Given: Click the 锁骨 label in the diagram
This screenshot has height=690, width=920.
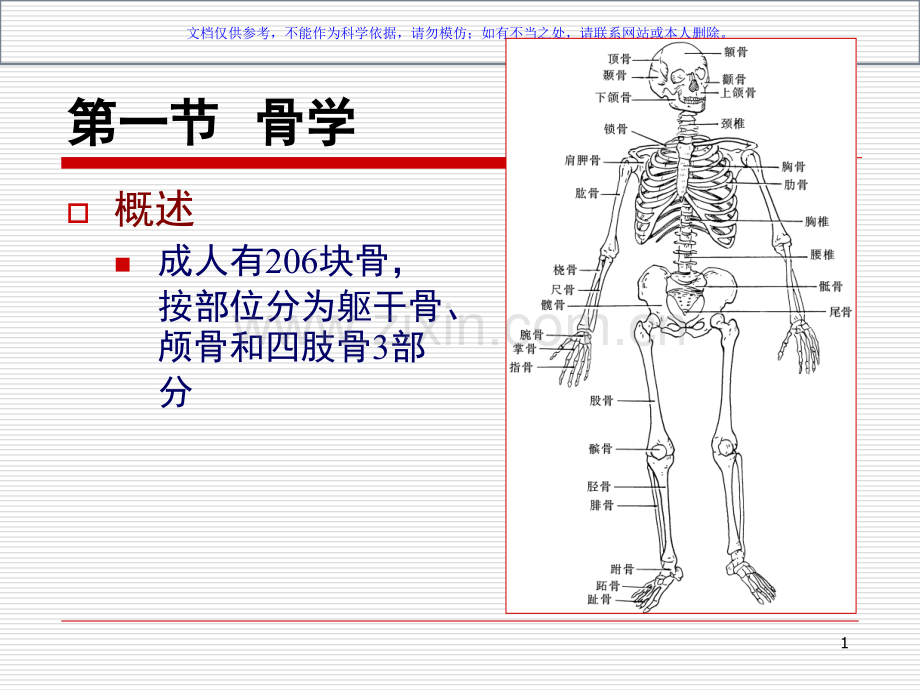Looking at the screenshot, I should [x=615, y=129].
